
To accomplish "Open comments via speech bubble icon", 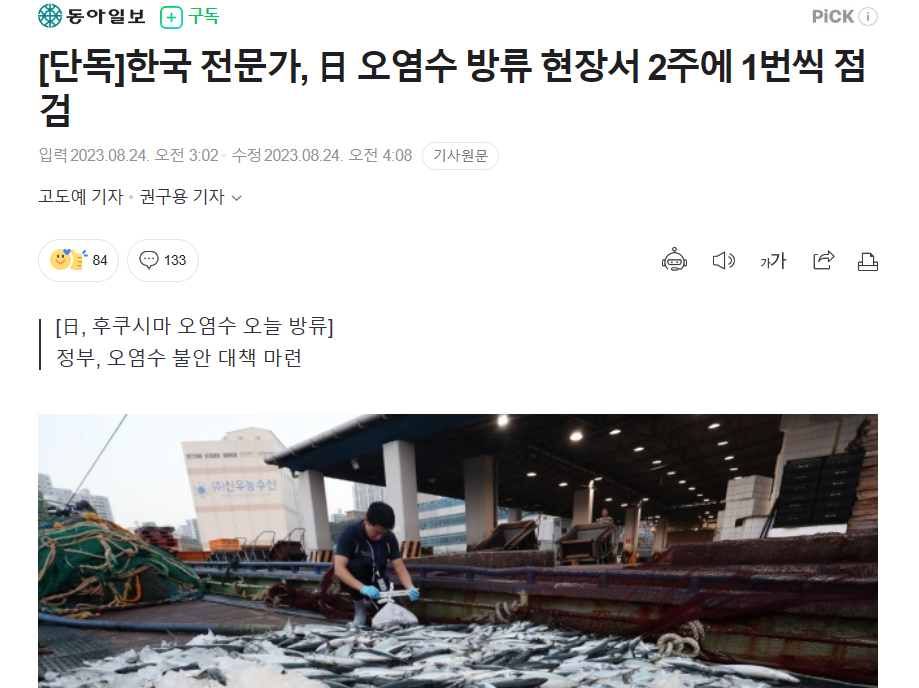I will coord(149,260).
